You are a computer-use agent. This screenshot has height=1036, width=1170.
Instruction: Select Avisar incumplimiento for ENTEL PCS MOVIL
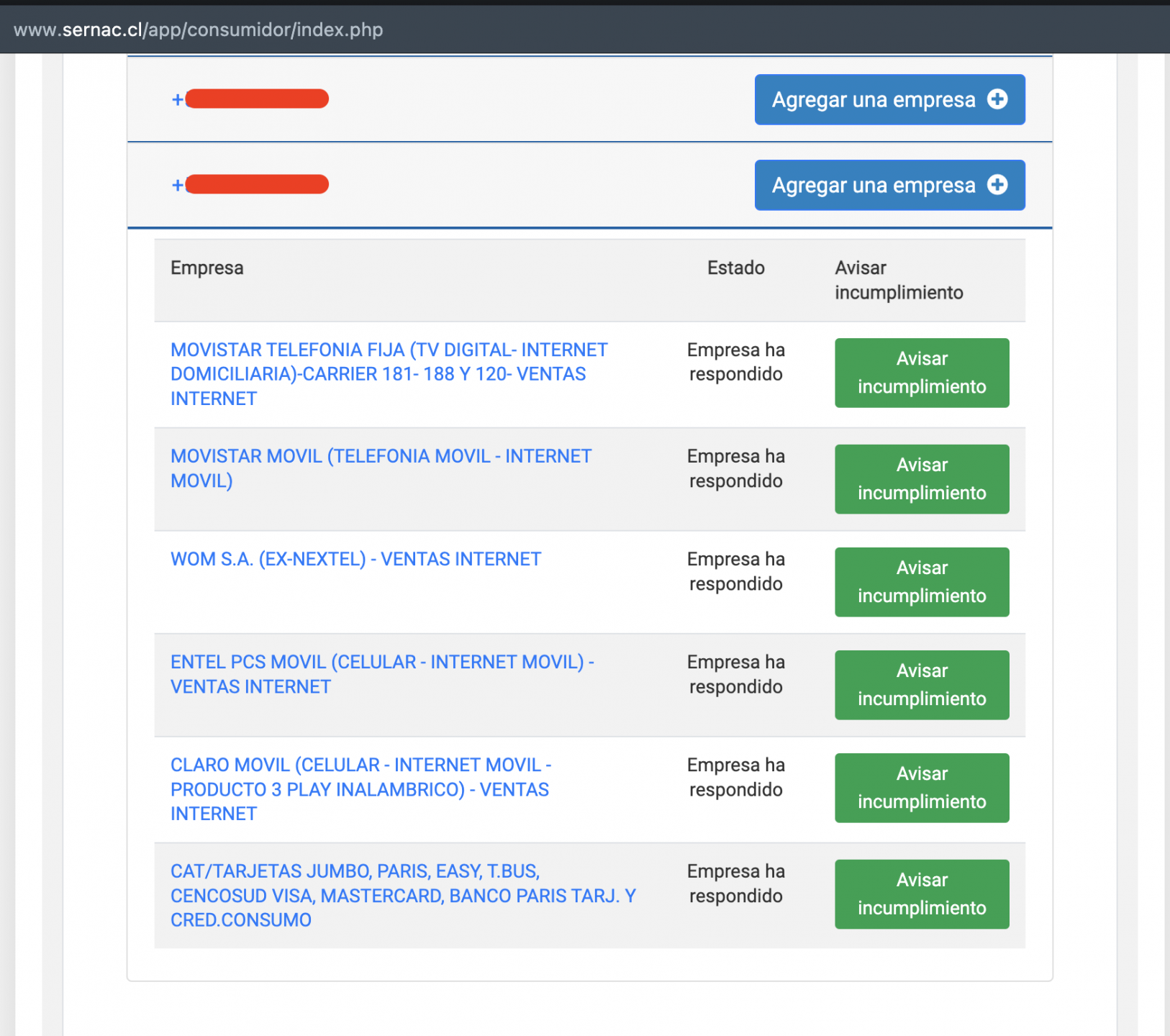tap(921, 685)
